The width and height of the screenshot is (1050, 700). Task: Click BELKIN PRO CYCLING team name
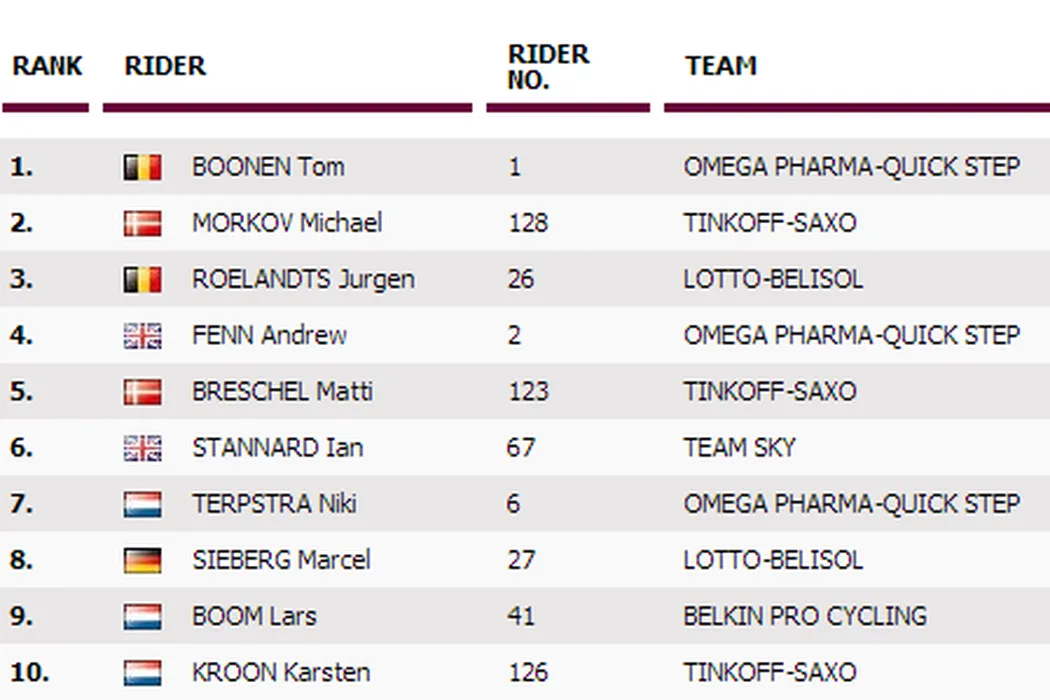(x=805, y=616)
